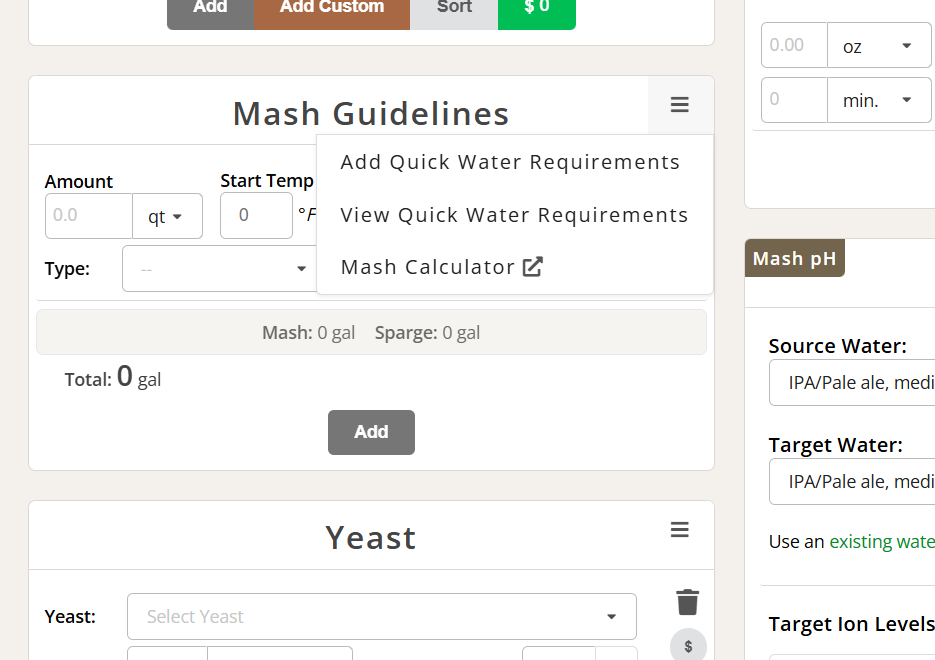Click the Add Custom button
The width and height of the screenshot is (935, 660).
(x=332, y=8)
